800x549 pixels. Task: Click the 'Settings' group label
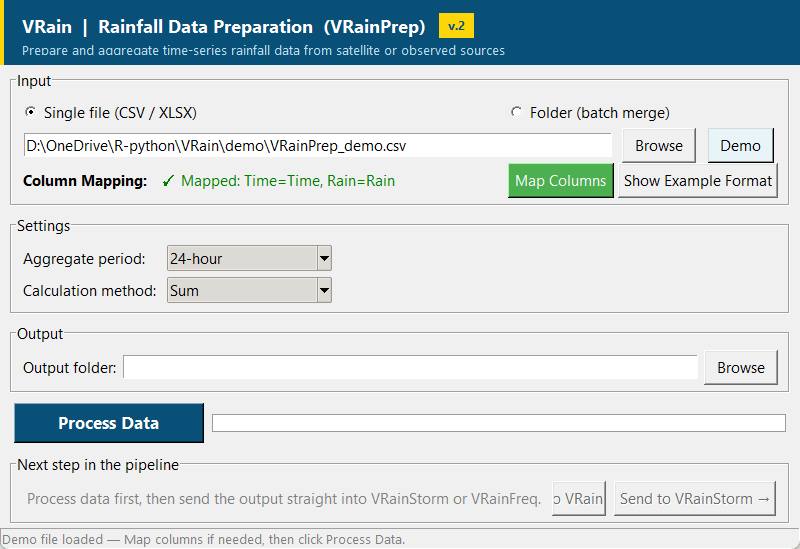click(43, 226)
